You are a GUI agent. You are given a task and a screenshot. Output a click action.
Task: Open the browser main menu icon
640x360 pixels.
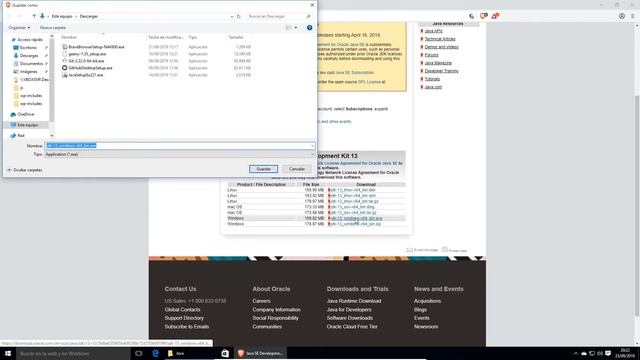(633, 16)
